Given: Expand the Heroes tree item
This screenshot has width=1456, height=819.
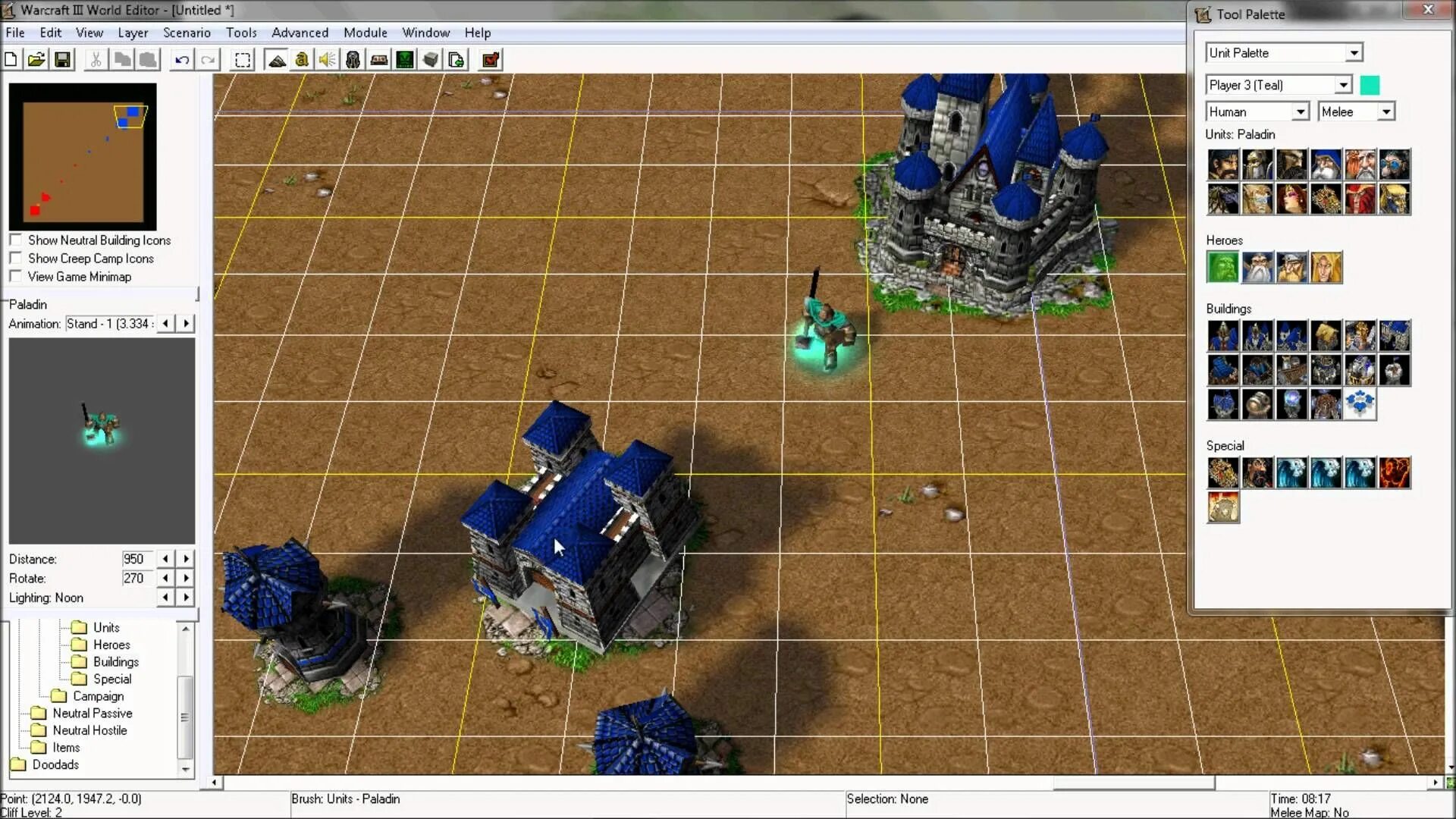Looking at the screenshot, I should point(111,644).
